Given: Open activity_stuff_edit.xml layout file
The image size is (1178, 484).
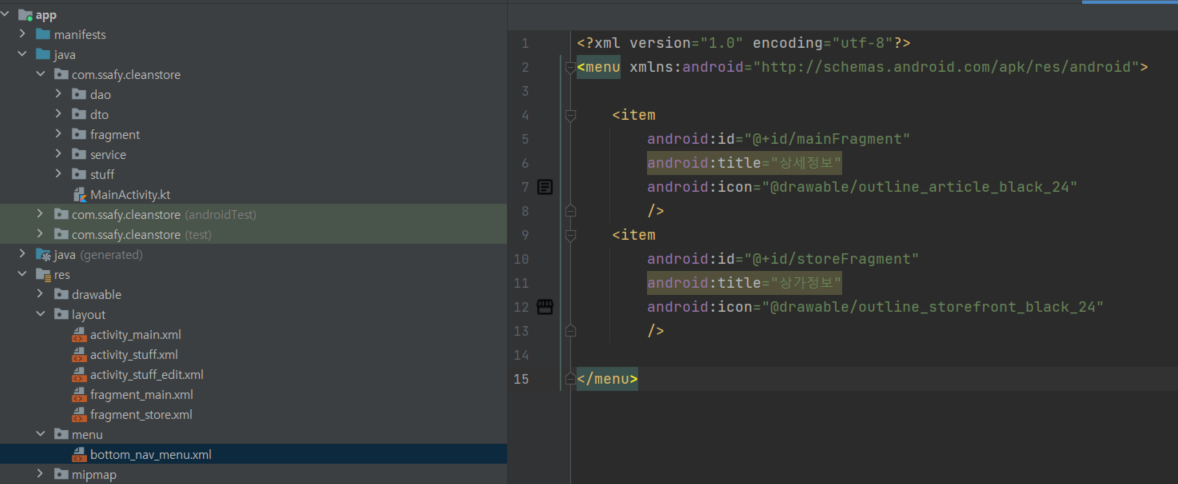Looking at the screenshot, I should coord(146,374).
